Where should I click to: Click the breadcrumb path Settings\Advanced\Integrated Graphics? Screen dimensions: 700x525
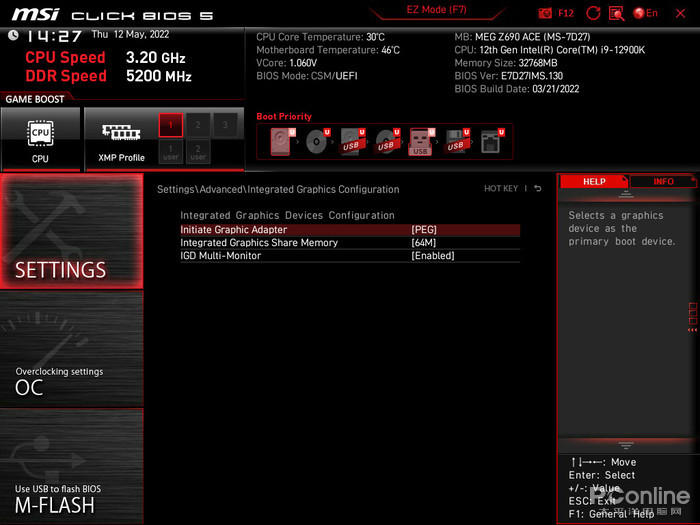278,189
